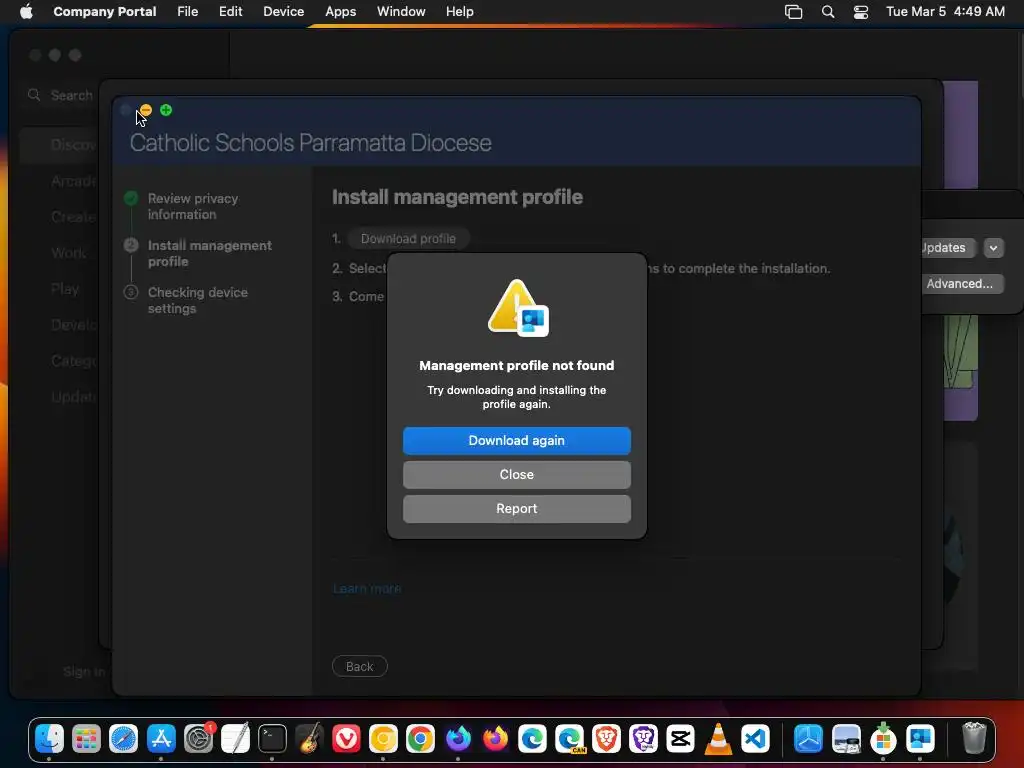1024x768 pixels.
Task: Open the Apple menu
Action: (x=26, y=11)
